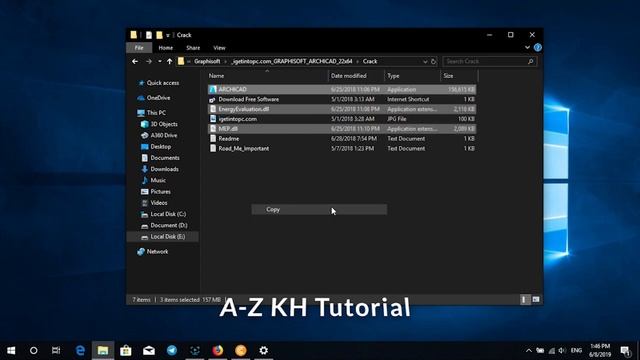
Task: Click the ARCHICAD file icon
Action: tap(213, 89)
